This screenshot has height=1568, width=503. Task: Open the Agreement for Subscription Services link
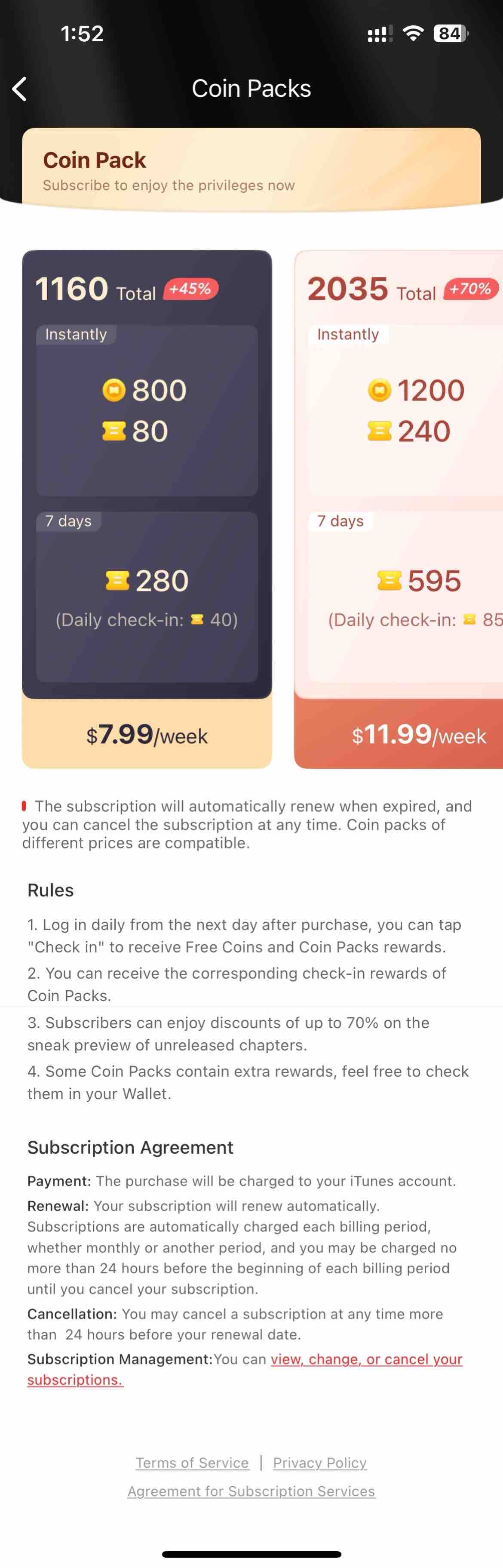pos(251,1491)
